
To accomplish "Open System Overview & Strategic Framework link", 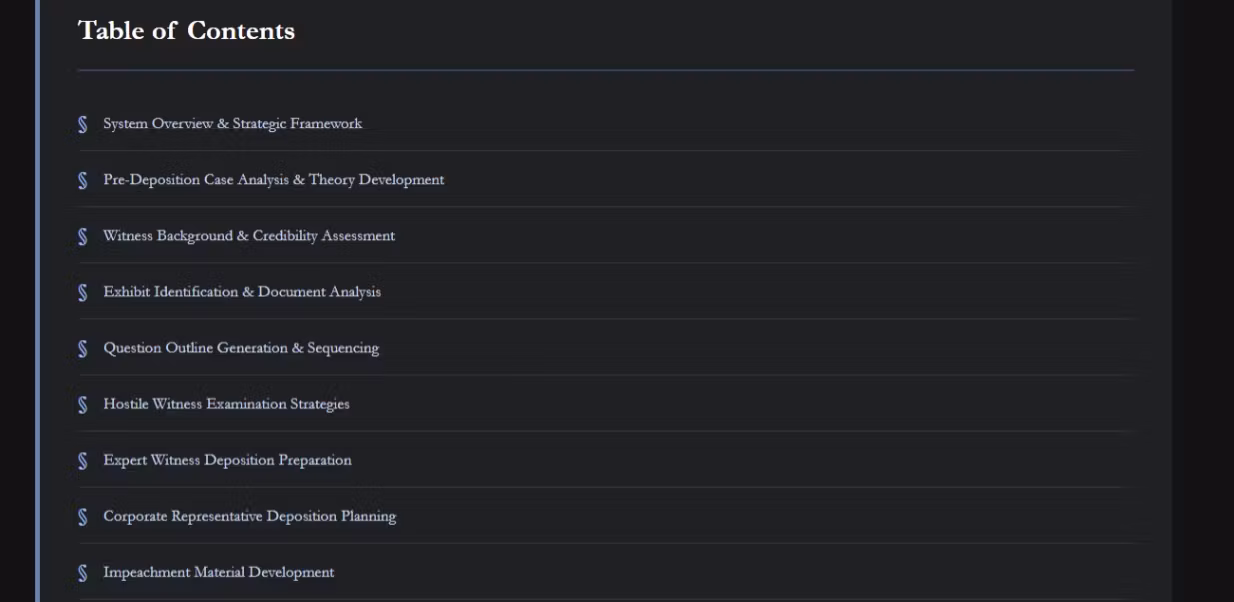I will 232,124.
